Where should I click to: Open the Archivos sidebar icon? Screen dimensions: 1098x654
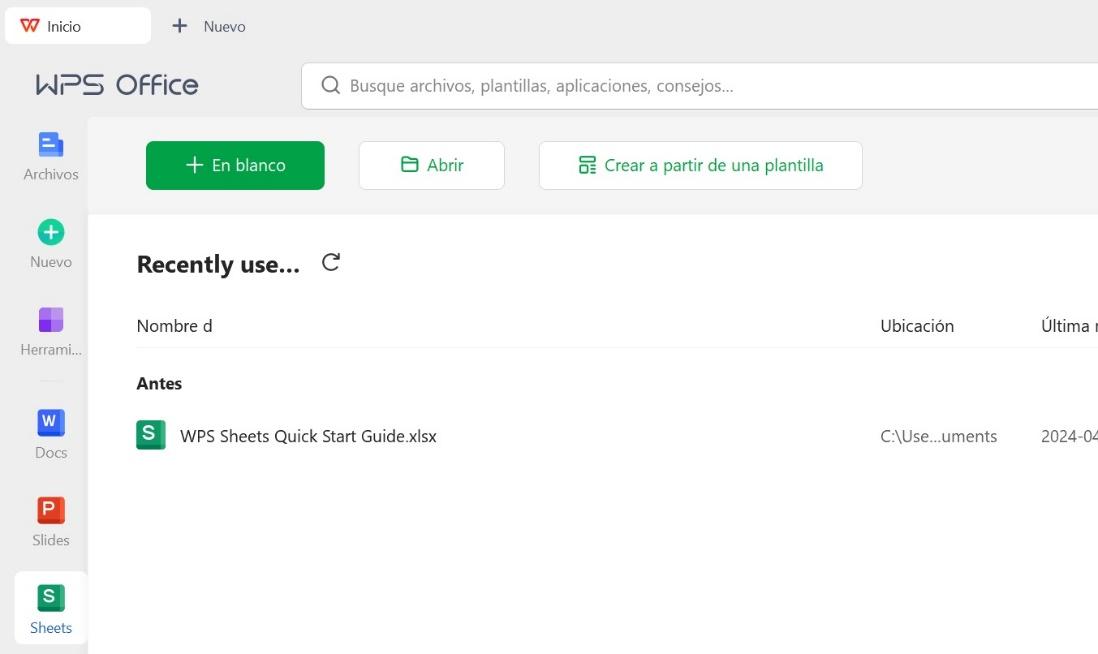(x=50, y=145)
